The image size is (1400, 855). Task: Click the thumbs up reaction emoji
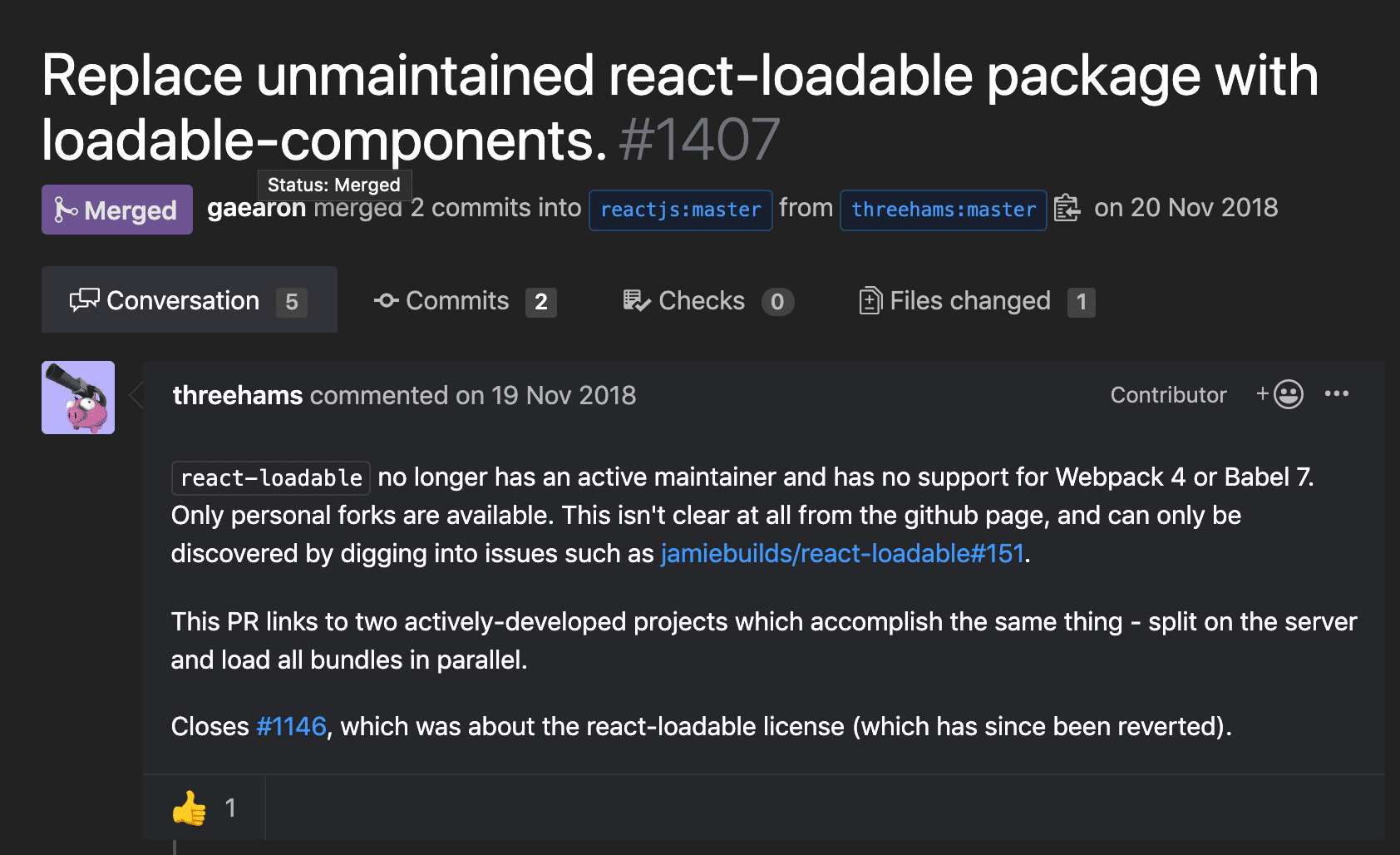pos(190,808)
